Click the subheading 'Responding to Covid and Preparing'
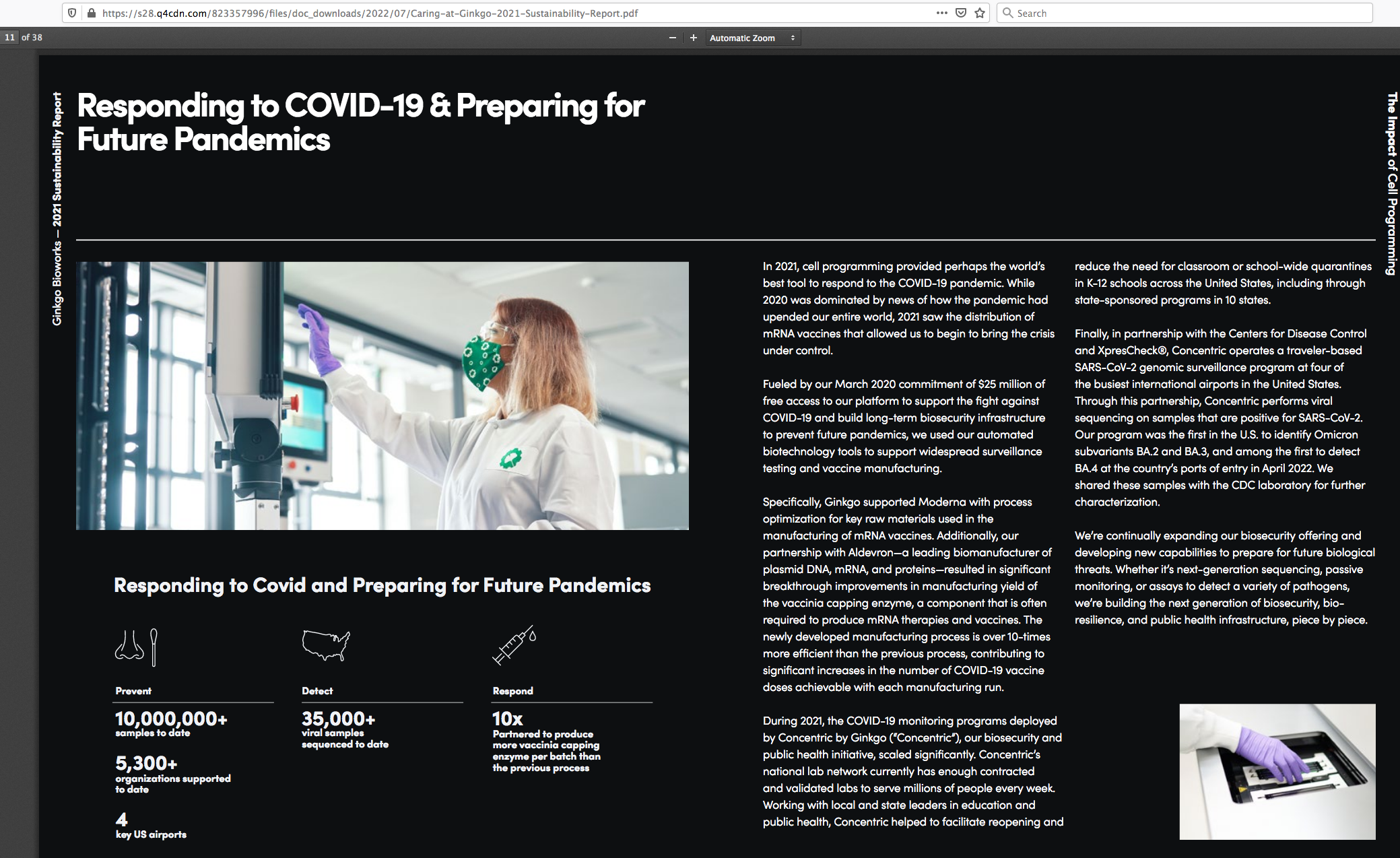Image resolution: width=1400 pixels, height=858 pixels. 382,585
